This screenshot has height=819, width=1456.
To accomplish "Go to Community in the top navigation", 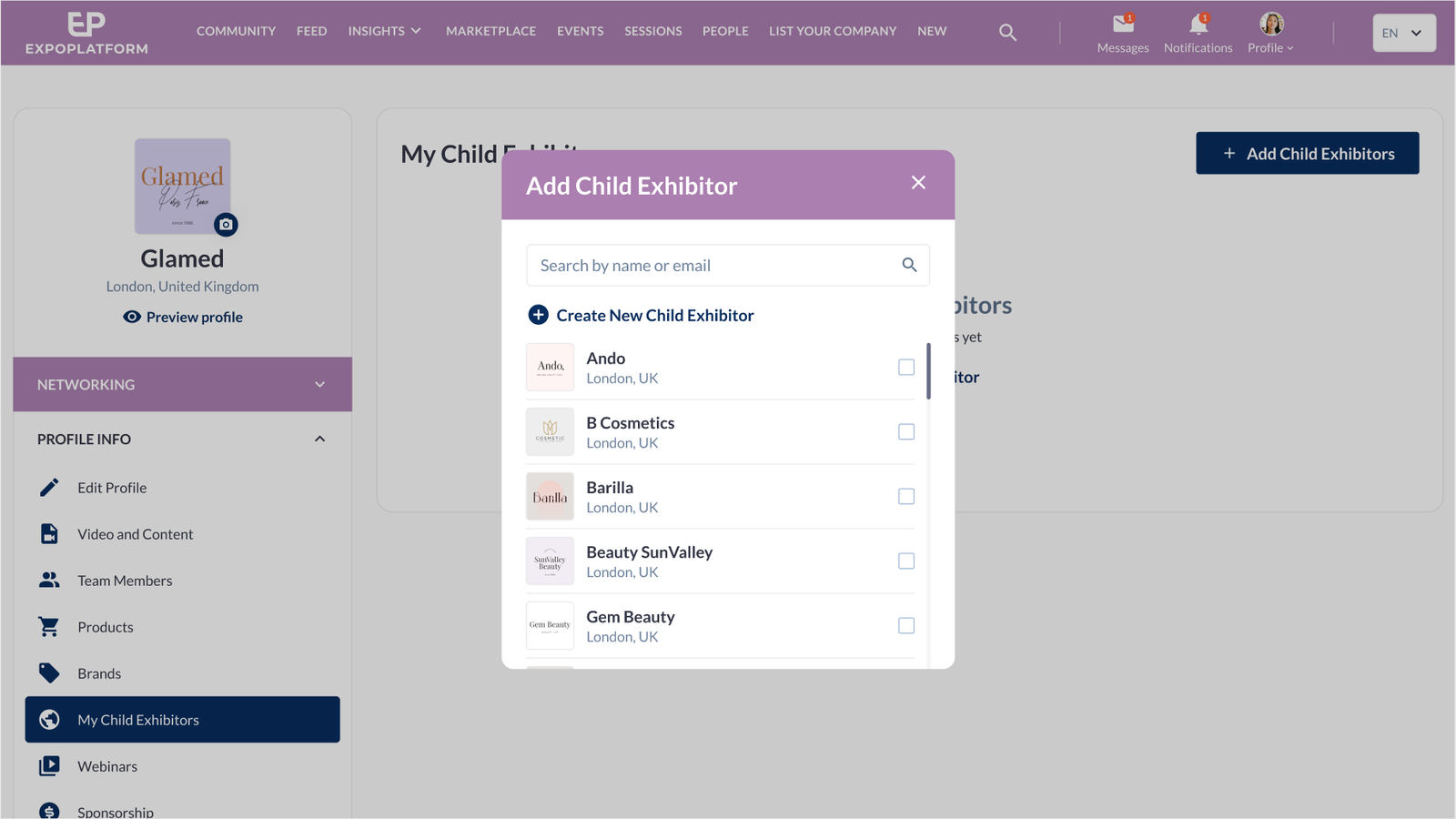I will click(x=236, y=31).
